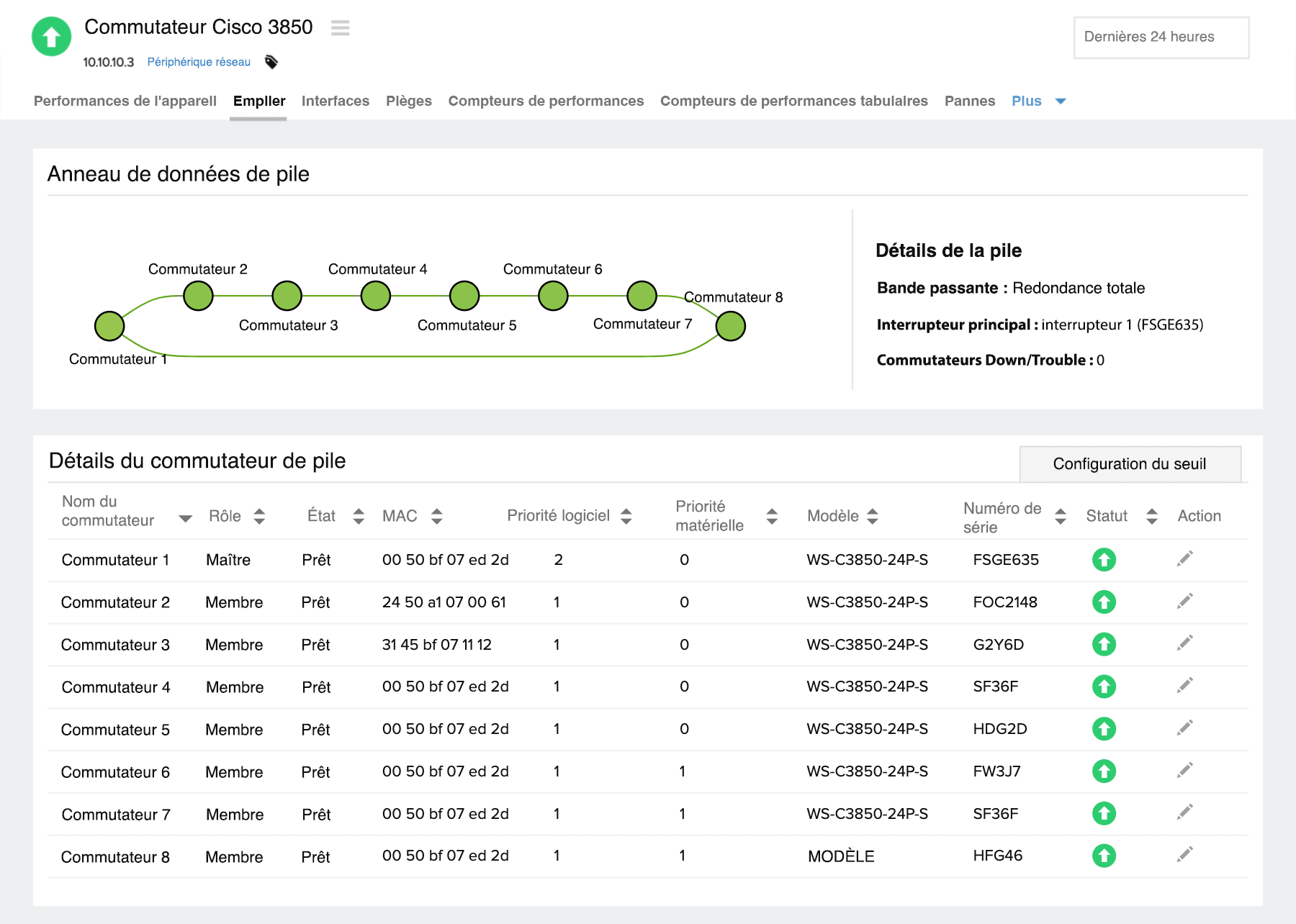This screenshot has width=1296, height=924.
Task: Toggle sort on the MAC column
Action: point(436,516)
